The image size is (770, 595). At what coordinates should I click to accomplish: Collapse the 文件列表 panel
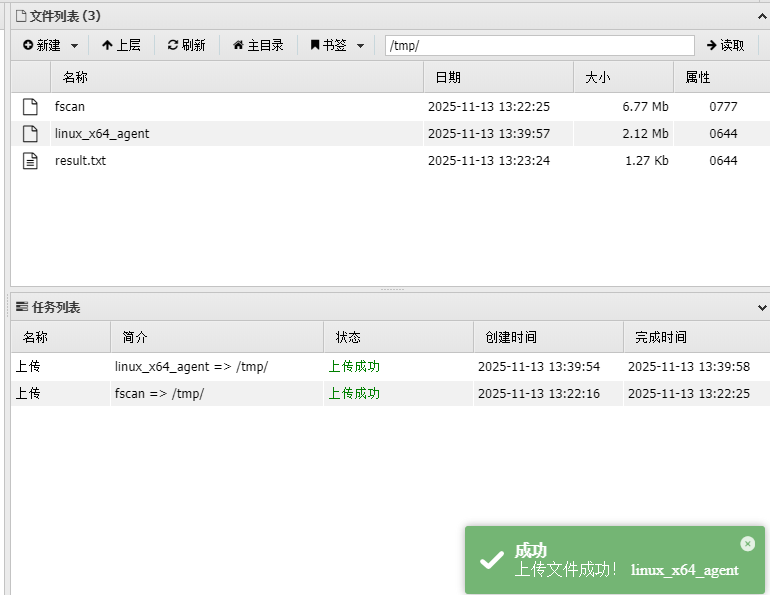[x=761, y=16]
